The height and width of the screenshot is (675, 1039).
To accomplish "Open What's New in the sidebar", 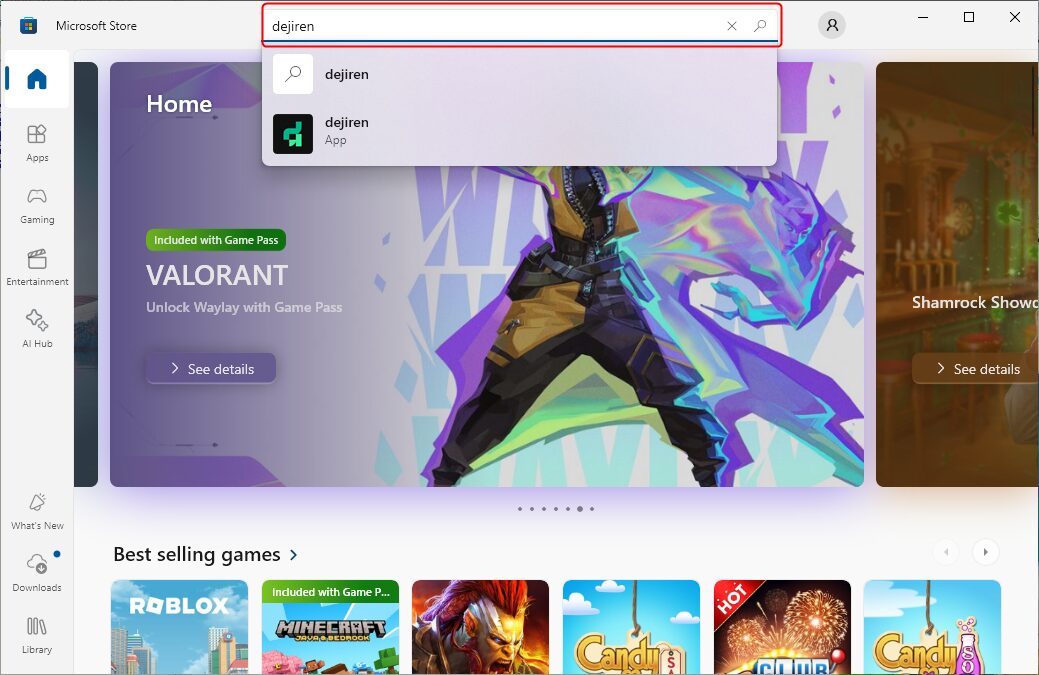I will click(37, 511).
